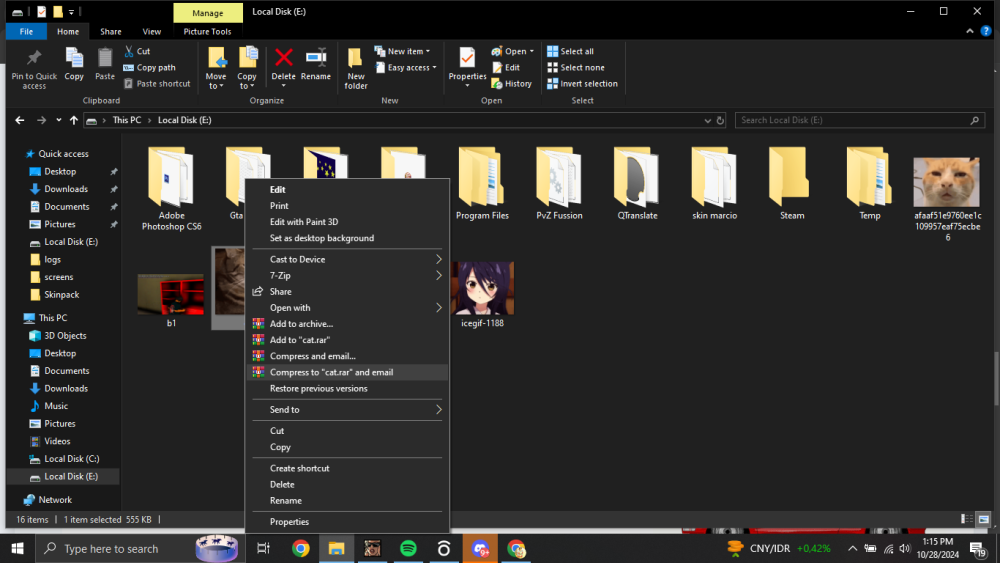Create a New folder from ribbon
The image size is (1000, 563).
click(x=355, y=68)
